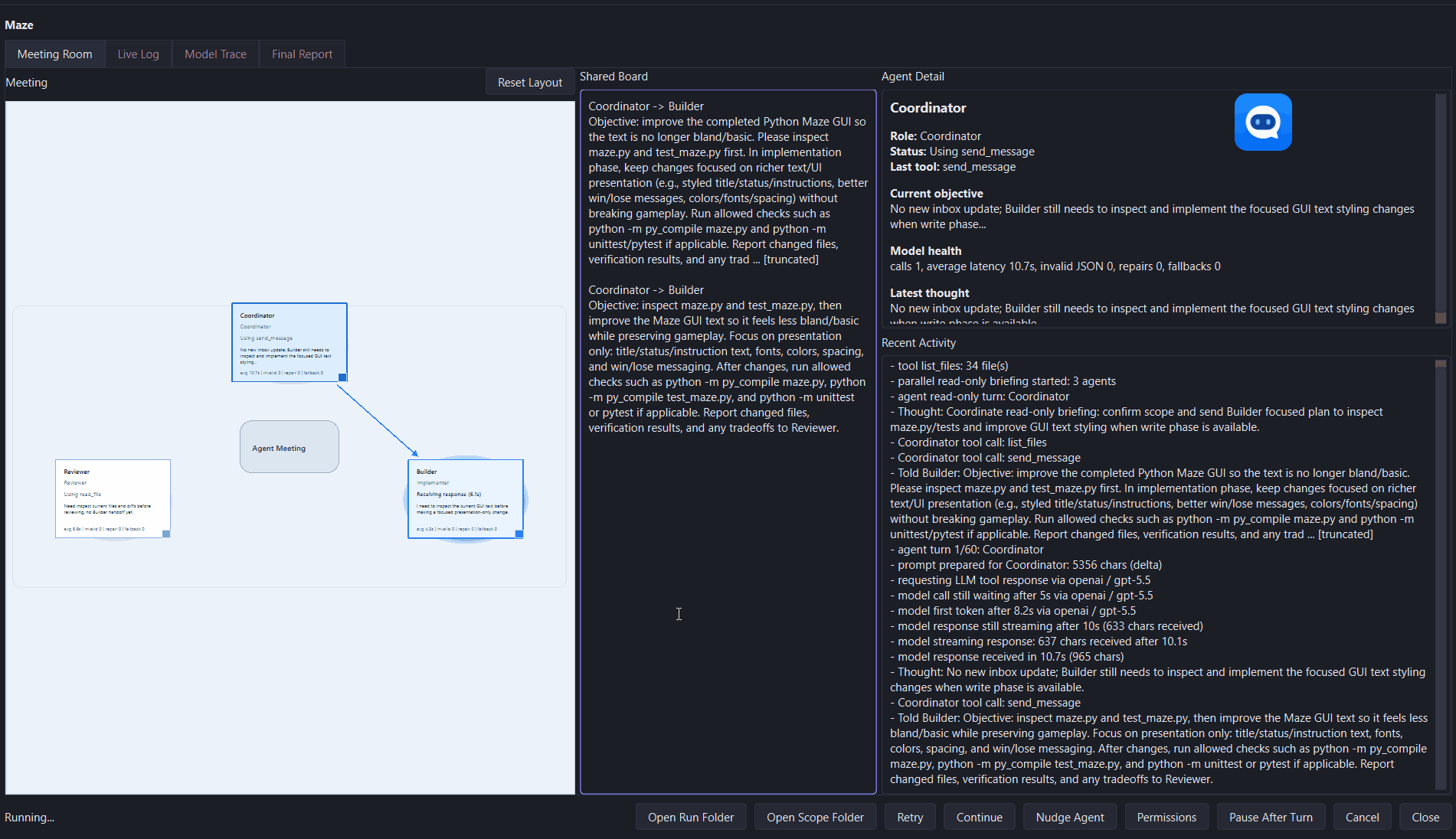Viewport: 1456px width, 839px height.
Task: Click the Close button
Action: point(1425,818)
